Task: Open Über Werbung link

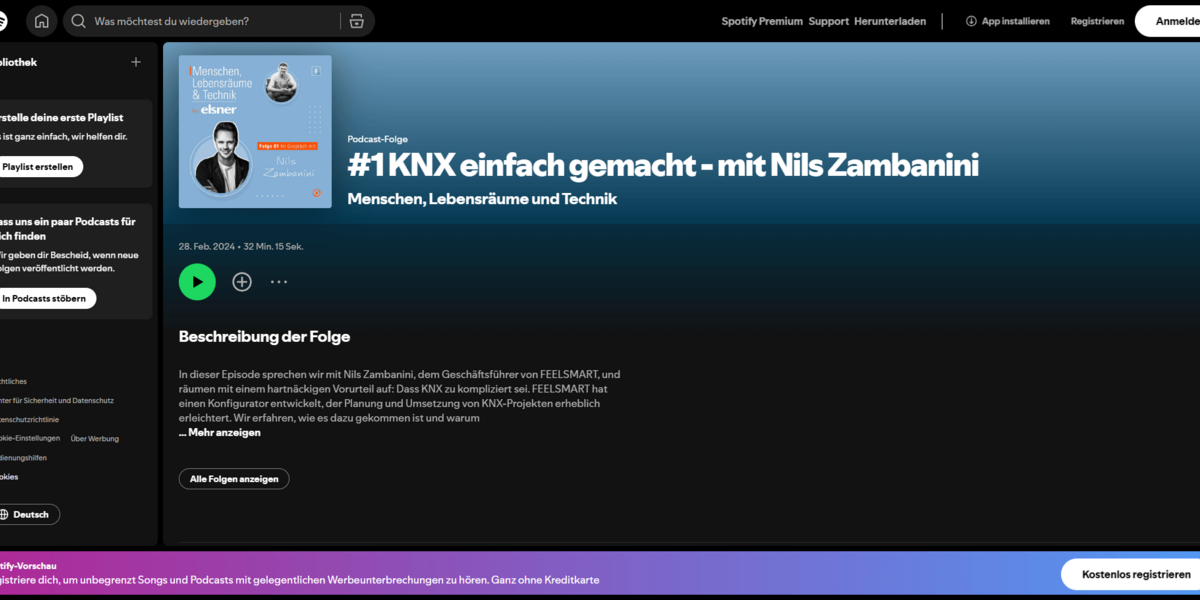Action: pos(95,438)
